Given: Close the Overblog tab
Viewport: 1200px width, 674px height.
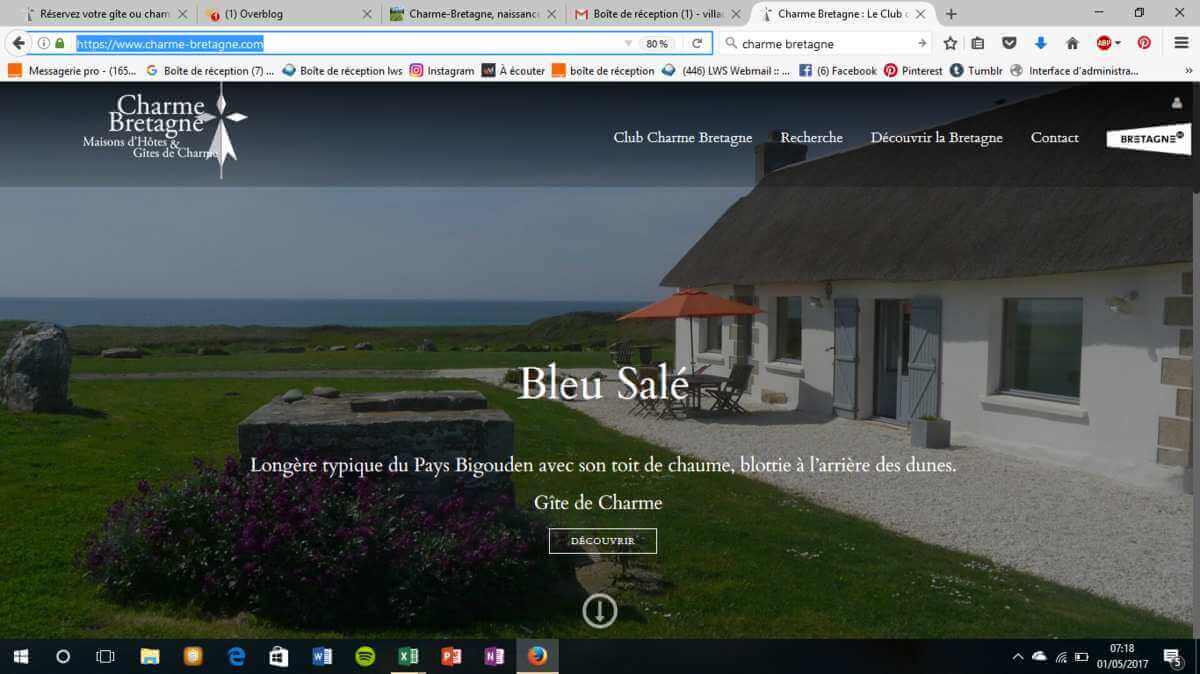Looking at the screenshot, I should pyautogui.click(x=367, y=14).
